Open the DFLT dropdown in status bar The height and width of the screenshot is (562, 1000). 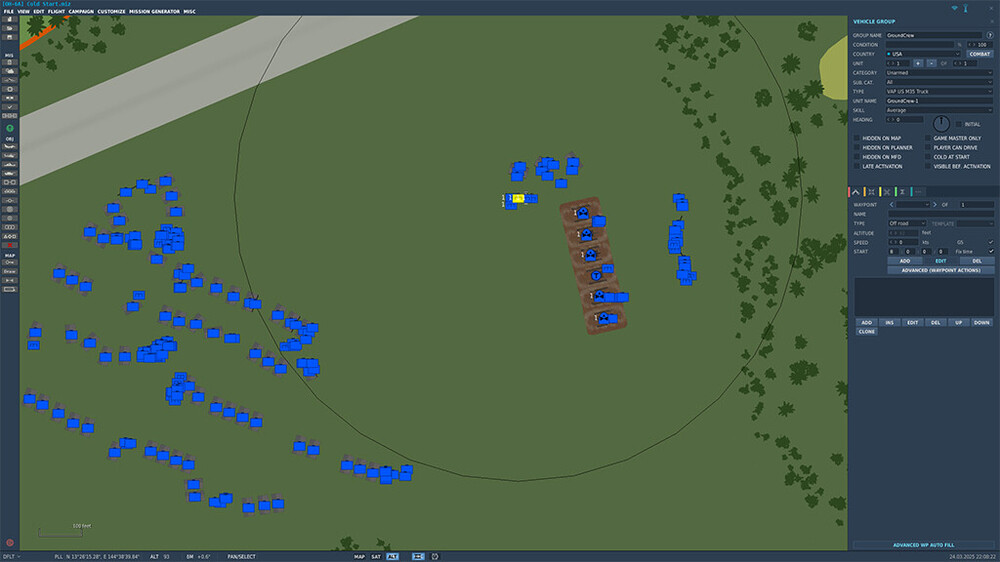coord(11,556)
